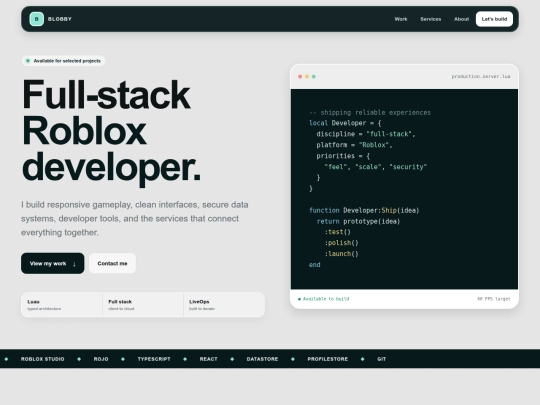
Task: Select the Full stack card
Action: (x=143, y=305)
